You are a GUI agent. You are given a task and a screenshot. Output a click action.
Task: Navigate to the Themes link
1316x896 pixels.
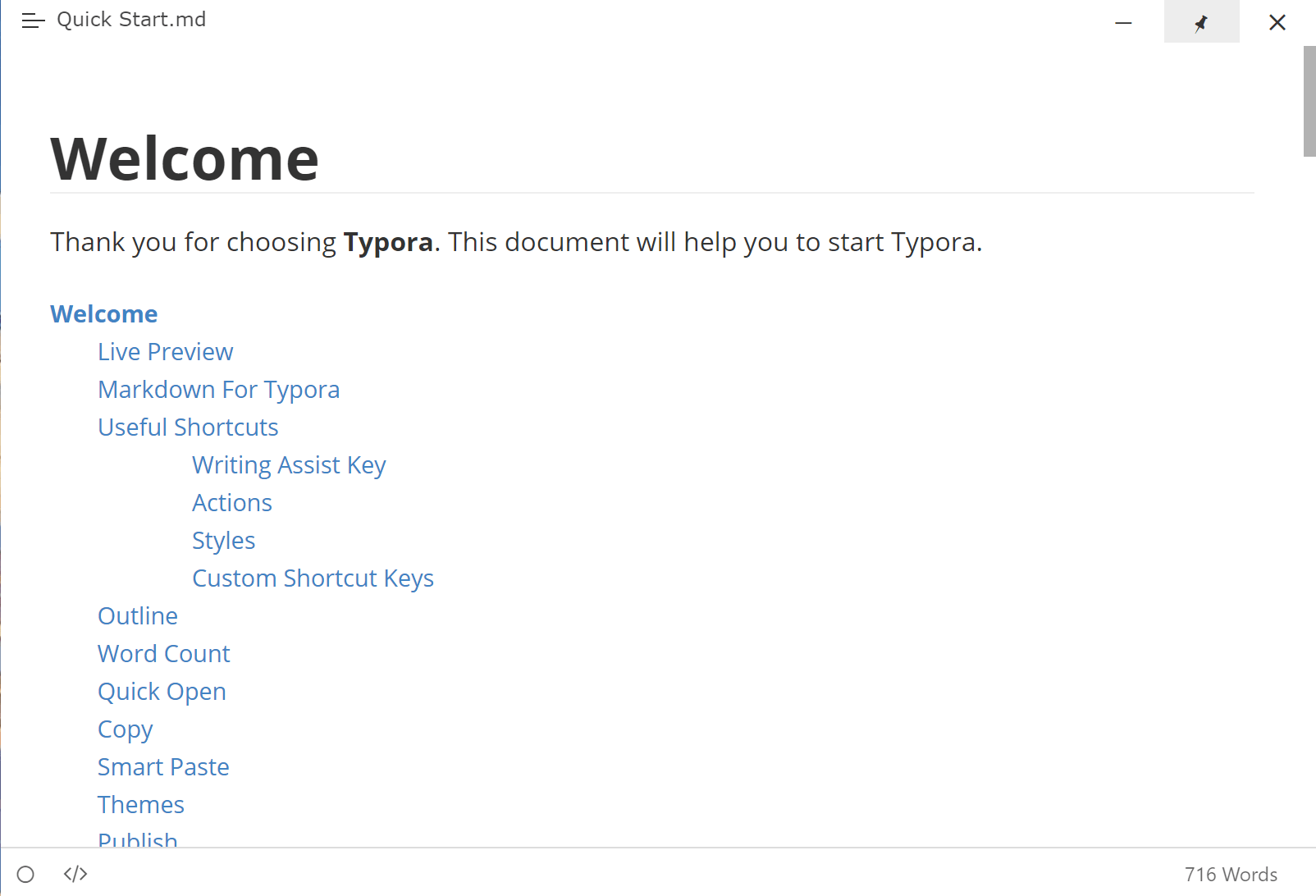point(140,804)
